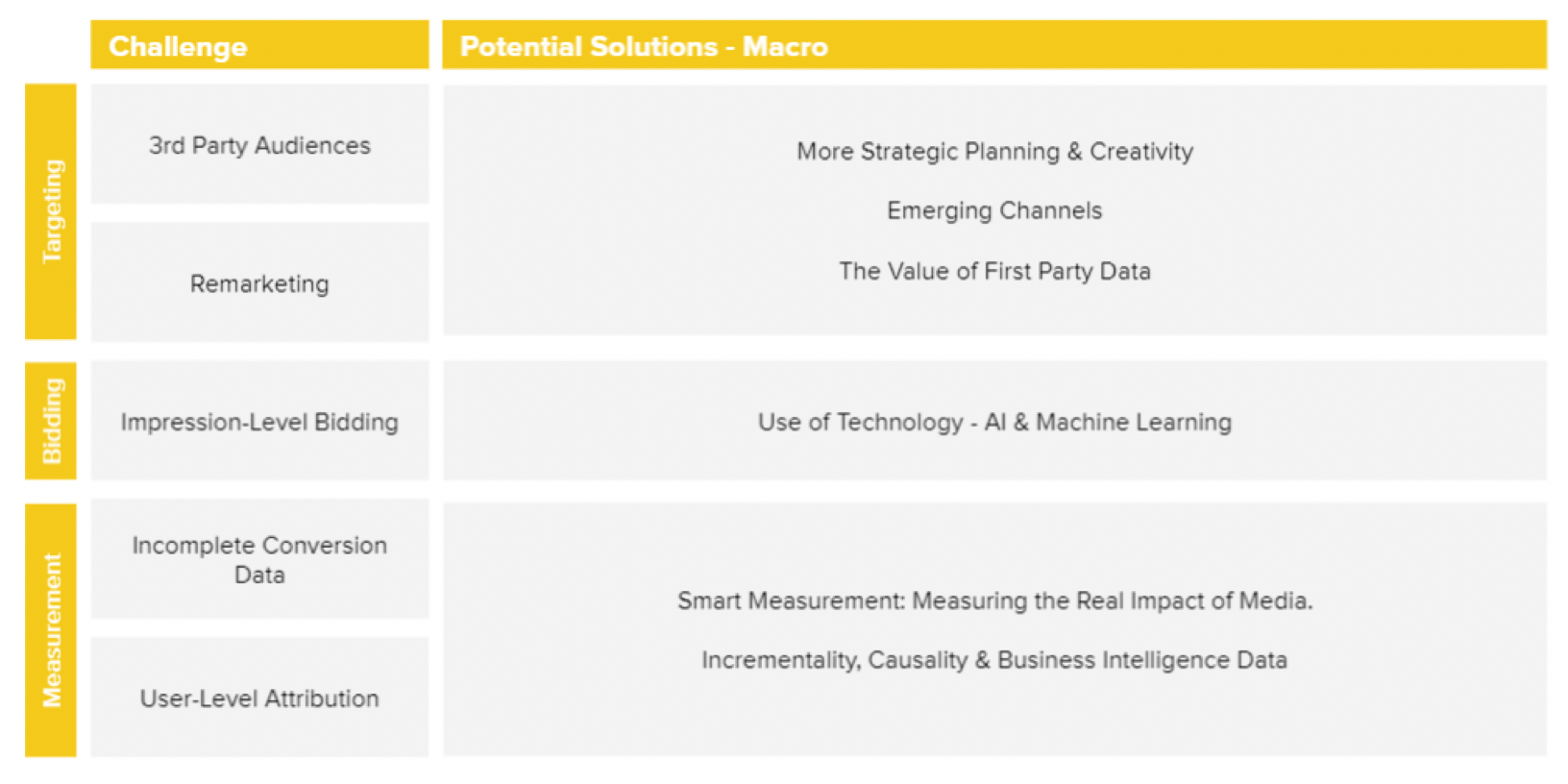Select the yellow Measurement side label

pyautogui.click(x=51, y=630)
